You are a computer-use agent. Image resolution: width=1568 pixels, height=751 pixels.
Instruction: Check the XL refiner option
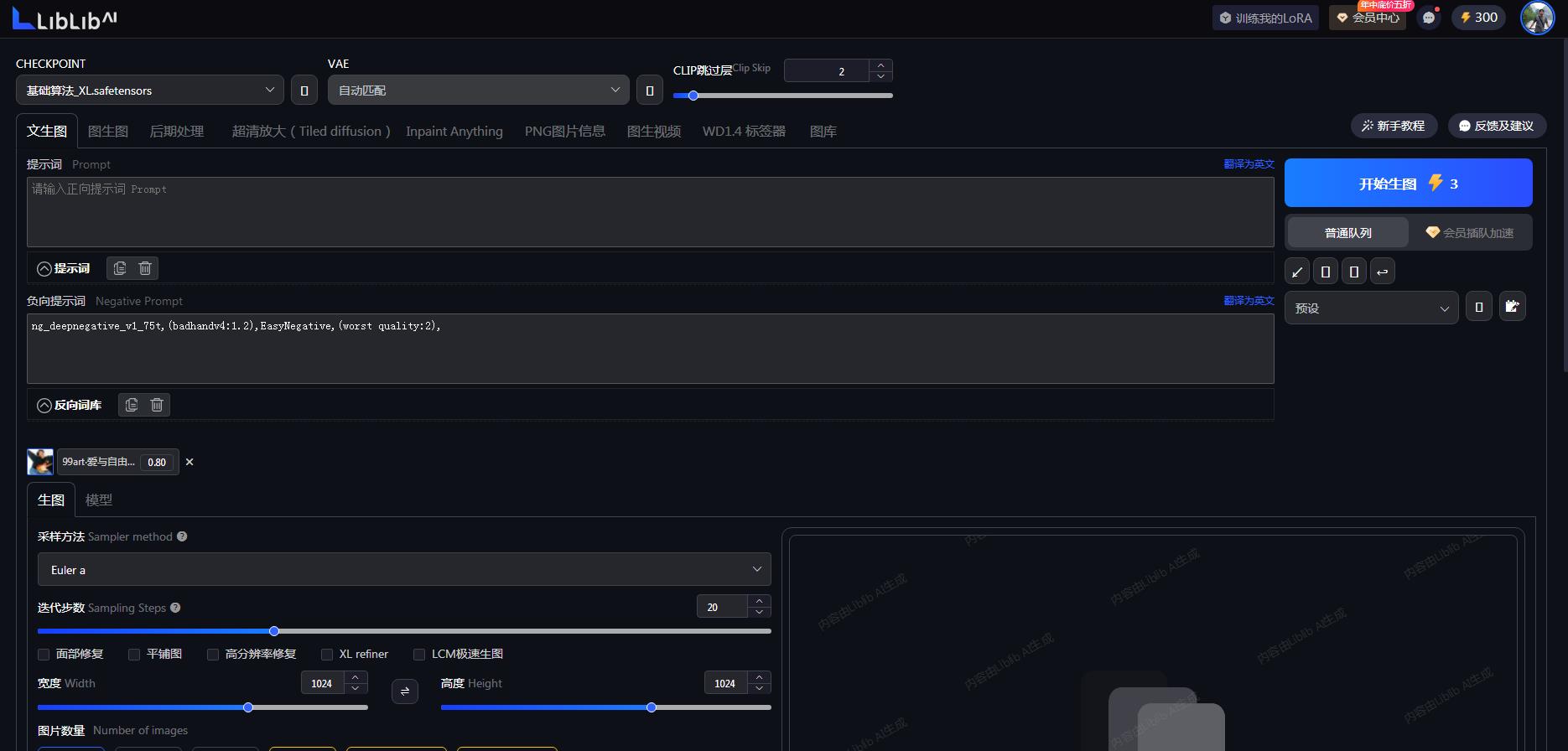coord(327,654)
